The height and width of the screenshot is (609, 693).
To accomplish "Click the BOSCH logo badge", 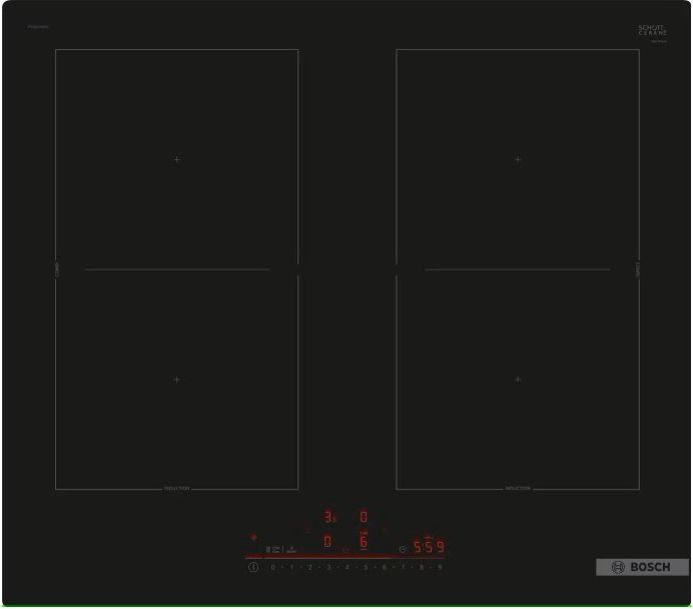I will [x=642, y=567].
